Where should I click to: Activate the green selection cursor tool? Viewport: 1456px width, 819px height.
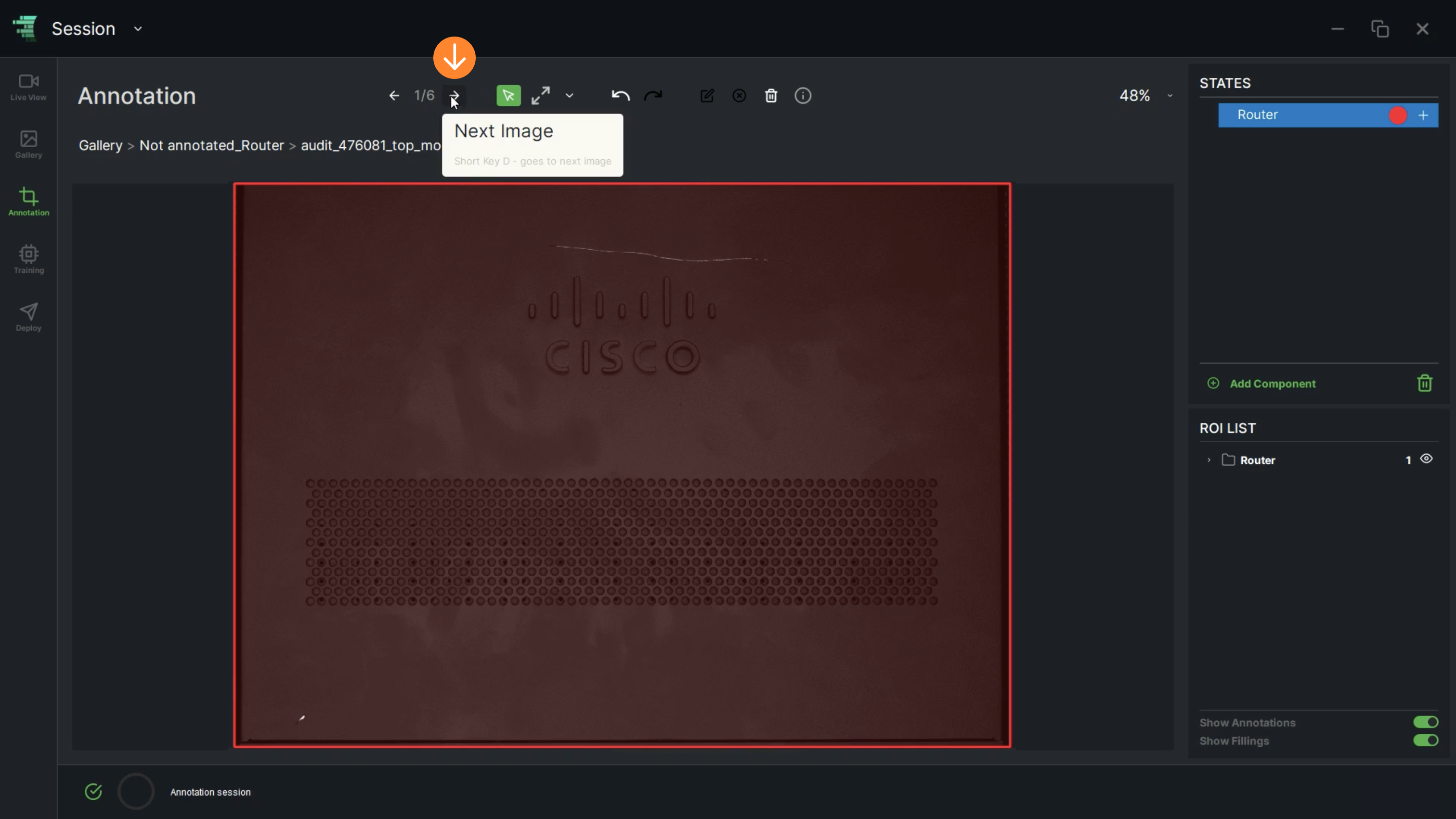(x=508, y=96)
